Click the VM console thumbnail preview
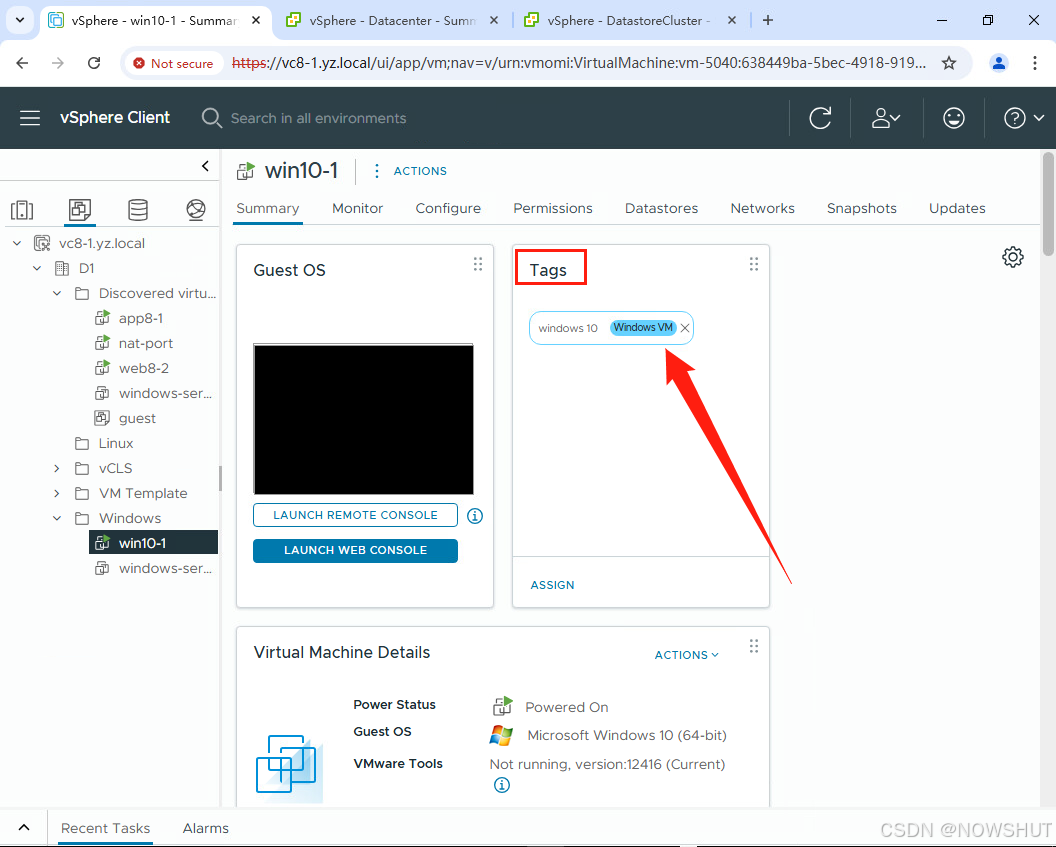Image resolution: width=1056 pixels, height=847 pixels. (363, 419)
